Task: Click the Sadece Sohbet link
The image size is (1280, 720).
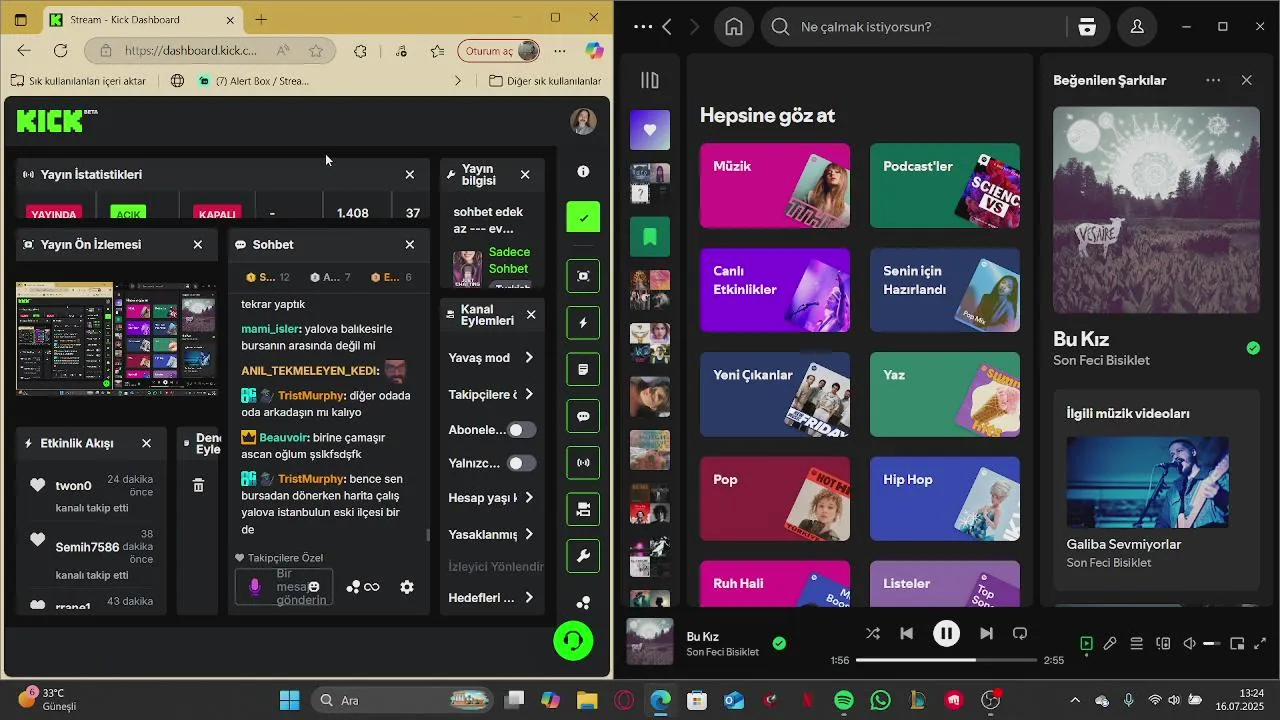Action: [509, 260]
